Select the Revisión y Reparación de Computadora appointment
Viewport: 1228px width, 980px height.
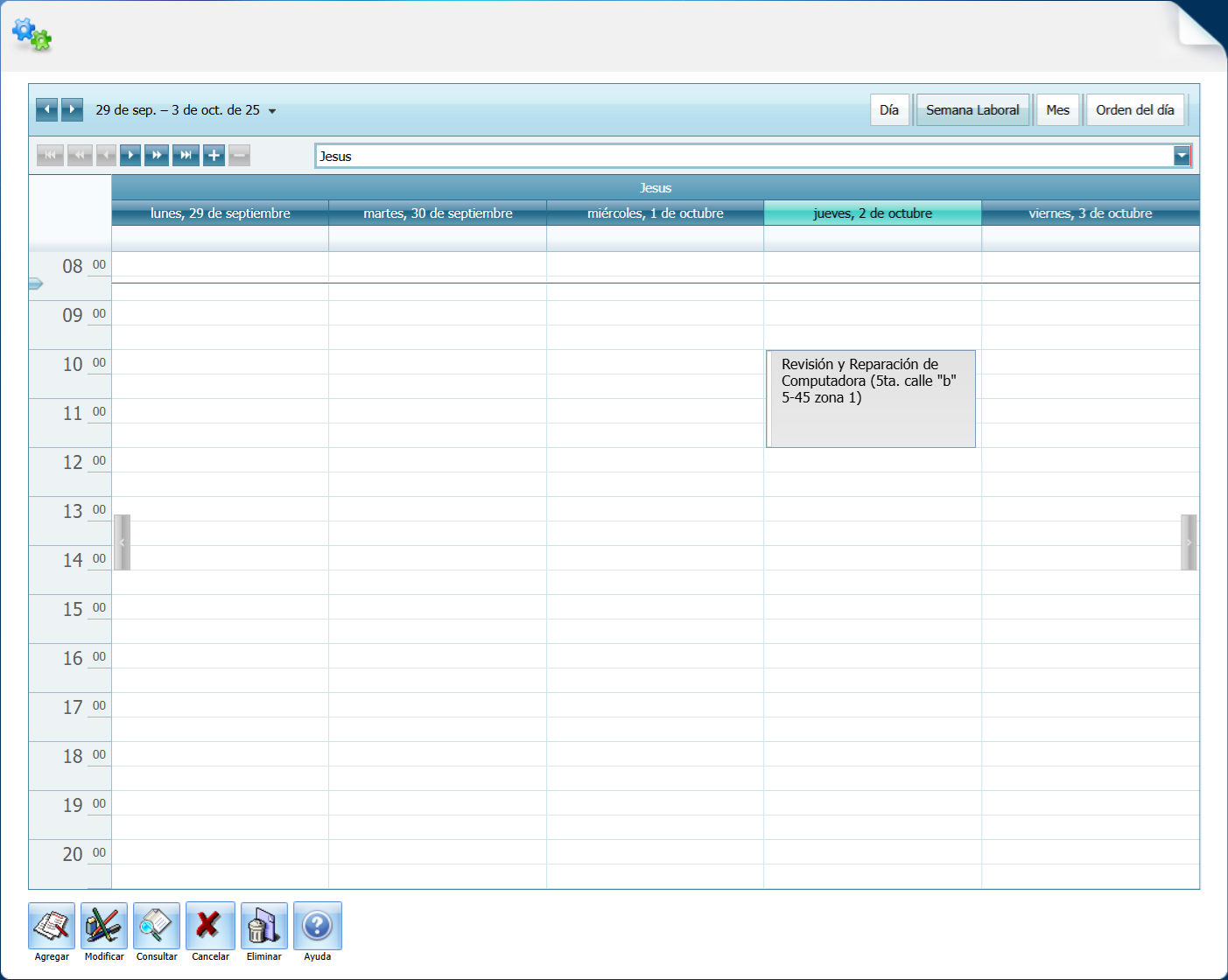click(870, 398)
